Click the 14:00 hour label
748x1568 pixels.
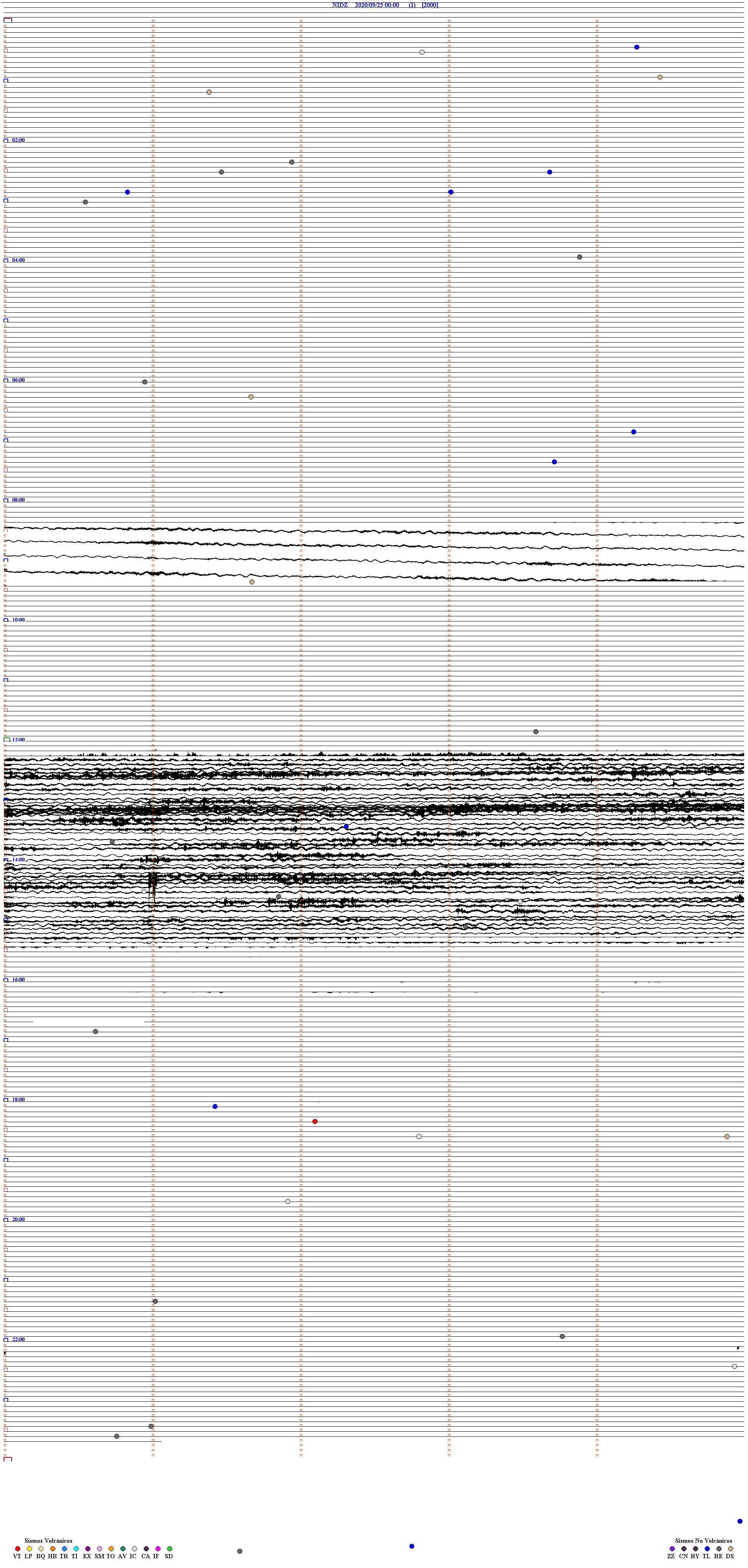(x=18, y=859)
